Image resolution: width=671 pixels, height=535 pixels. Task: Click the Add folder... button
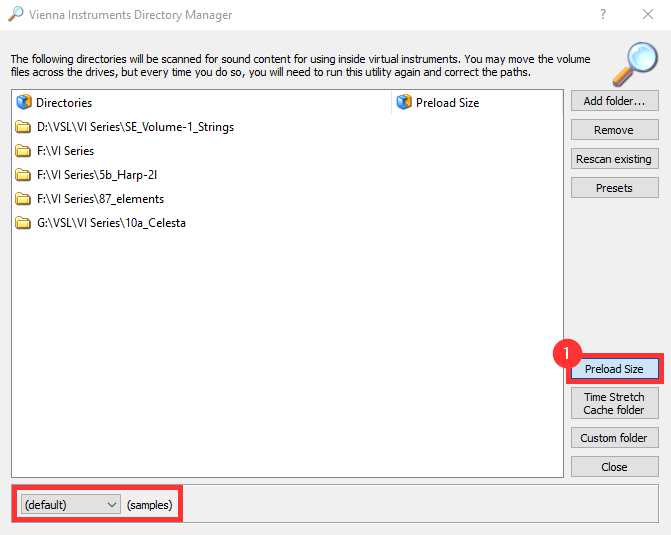(615, 101)
